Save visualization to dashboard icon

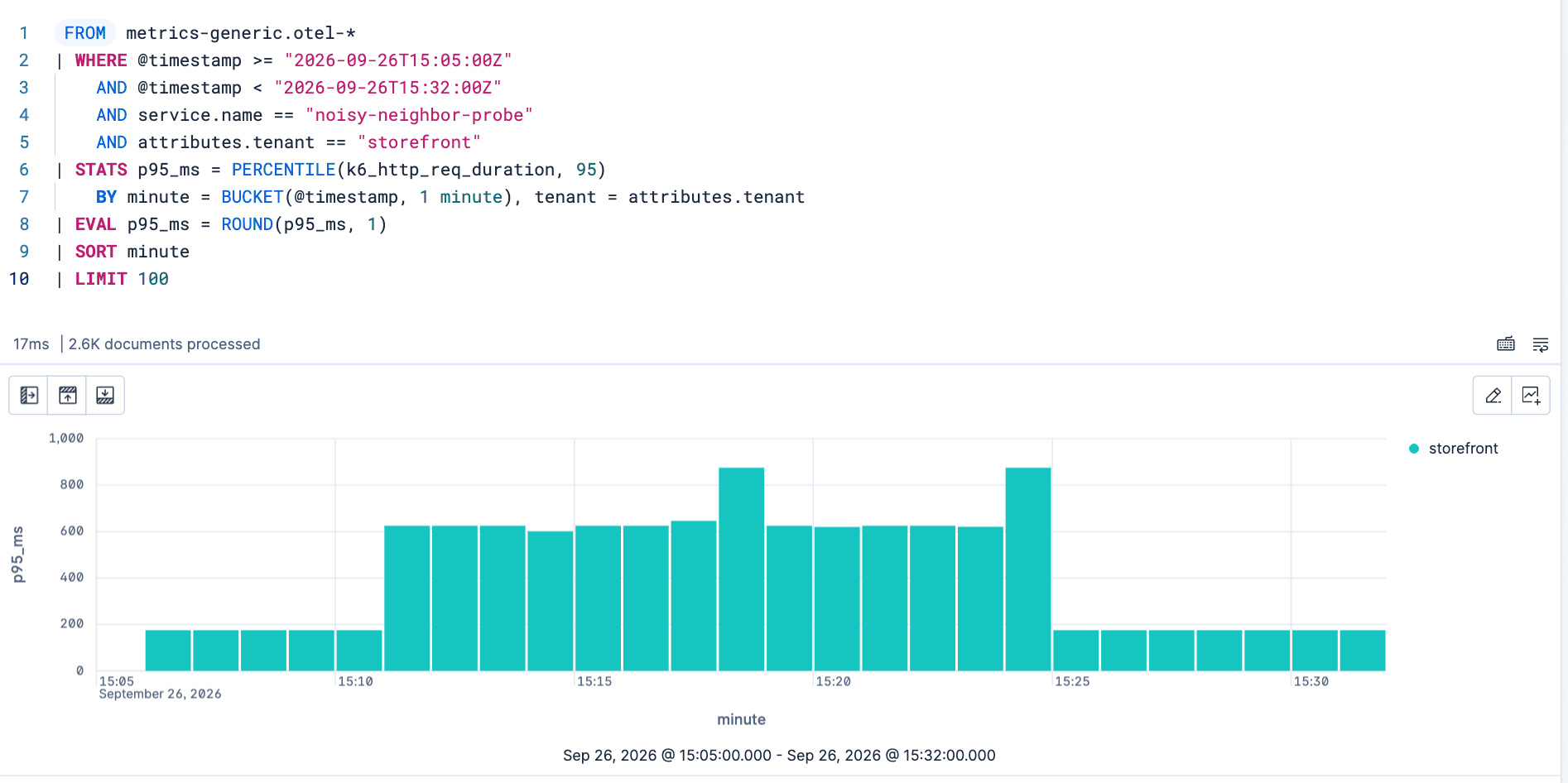pyautogui.click(x=1531, y=396)
